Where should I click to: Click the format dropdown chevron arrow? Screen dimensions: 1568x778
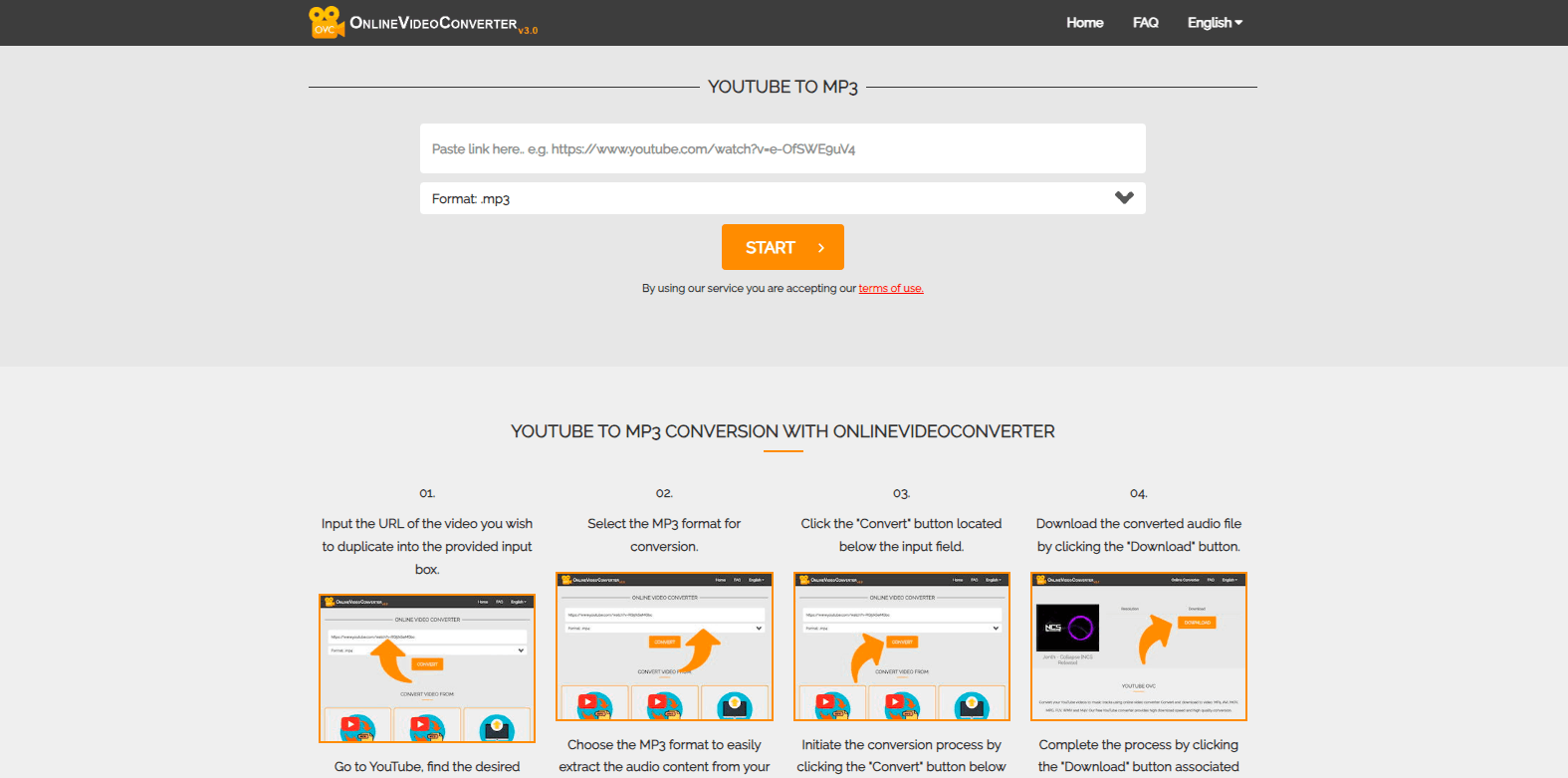[1124, 197]
